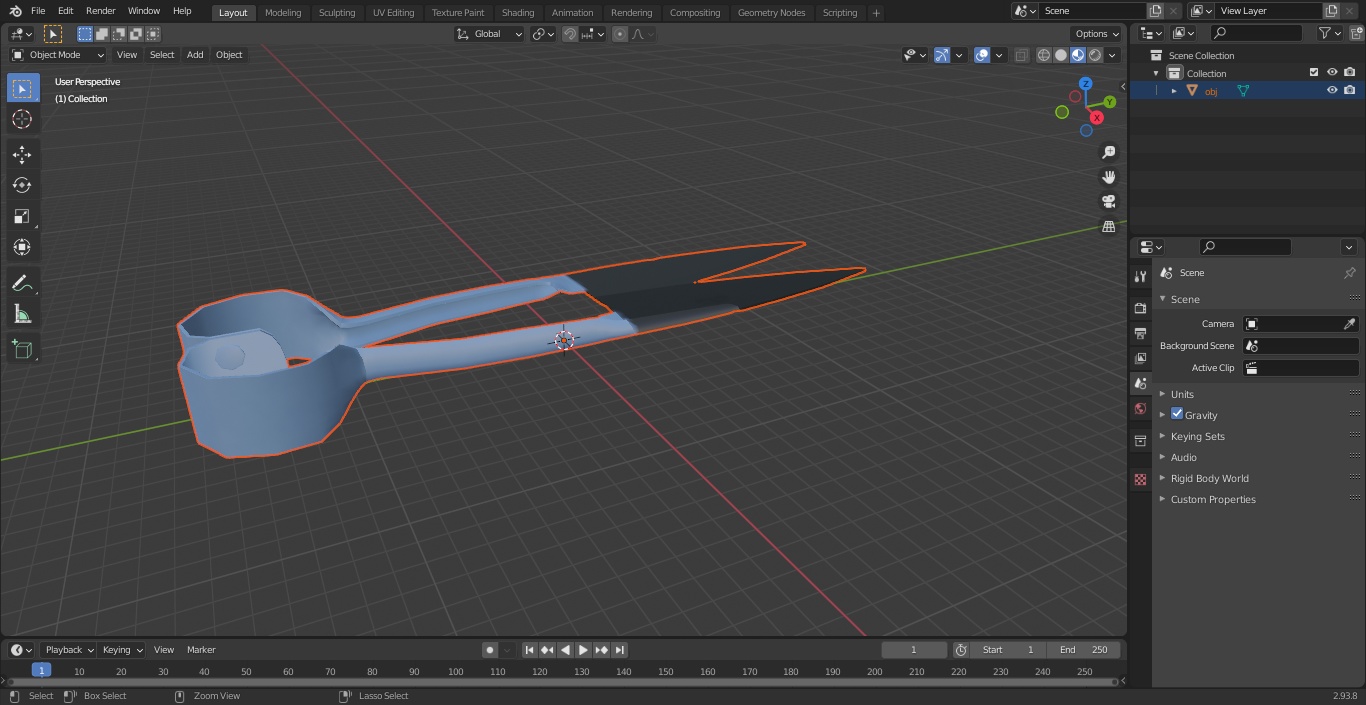Click the pan view hand icon
The height and width of the screenshot is (705, 1366).
(x=1108, y=177)
